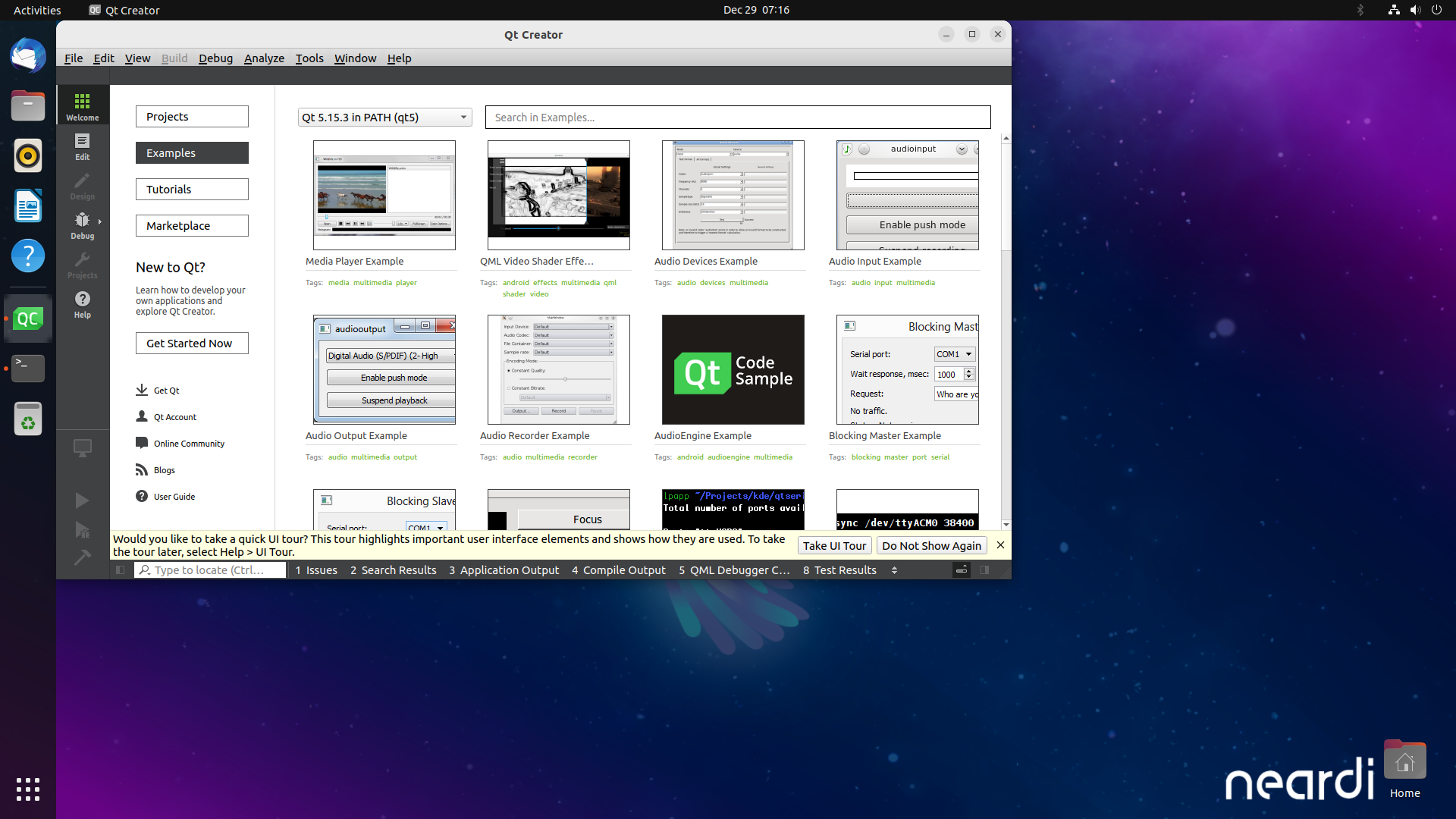The height and width of the screenshot is (819, 1456).
Task: Open the Issues output pane
Action: [x=316, y=570]
